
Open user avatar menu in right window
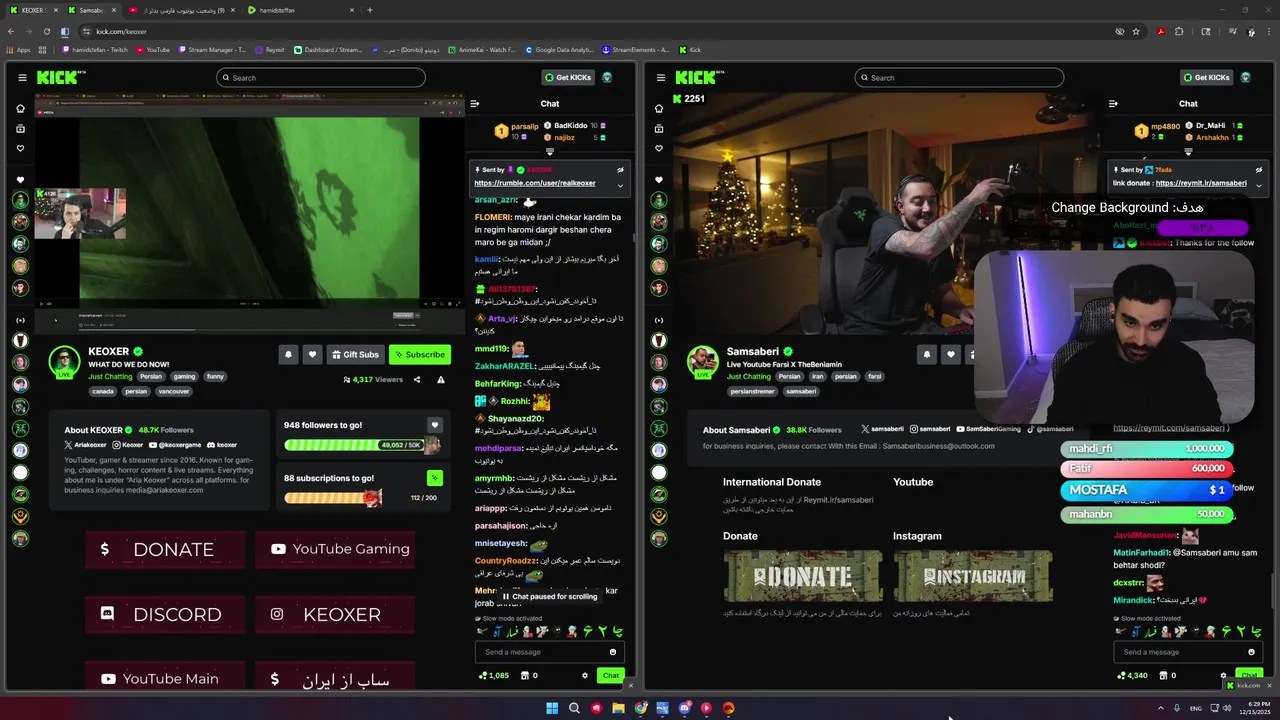tap(1245, 77)
